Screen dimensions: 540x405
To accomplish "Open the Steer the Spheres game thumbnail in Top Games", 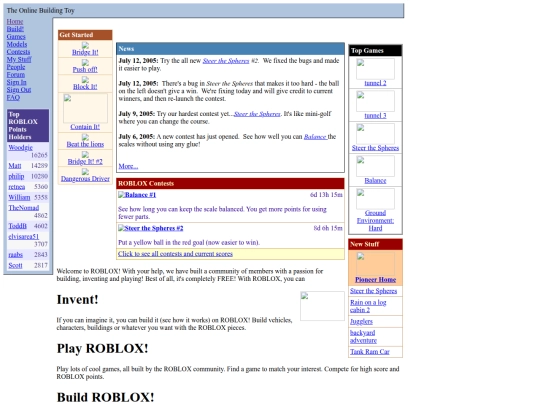I will pos(375,134).
